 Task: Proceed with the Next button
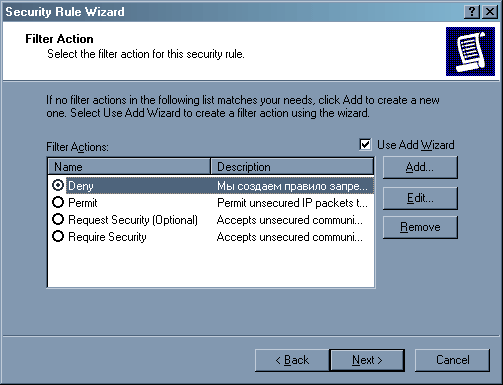pyautogui.click(x=367, y=360)
